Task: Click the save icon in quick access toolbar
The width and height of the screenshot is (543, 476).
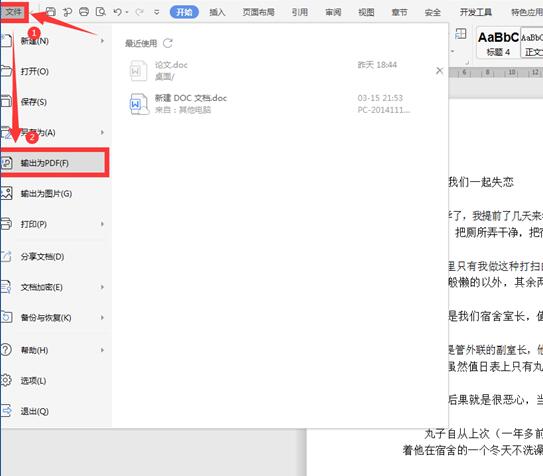Action: coord(51,12)
